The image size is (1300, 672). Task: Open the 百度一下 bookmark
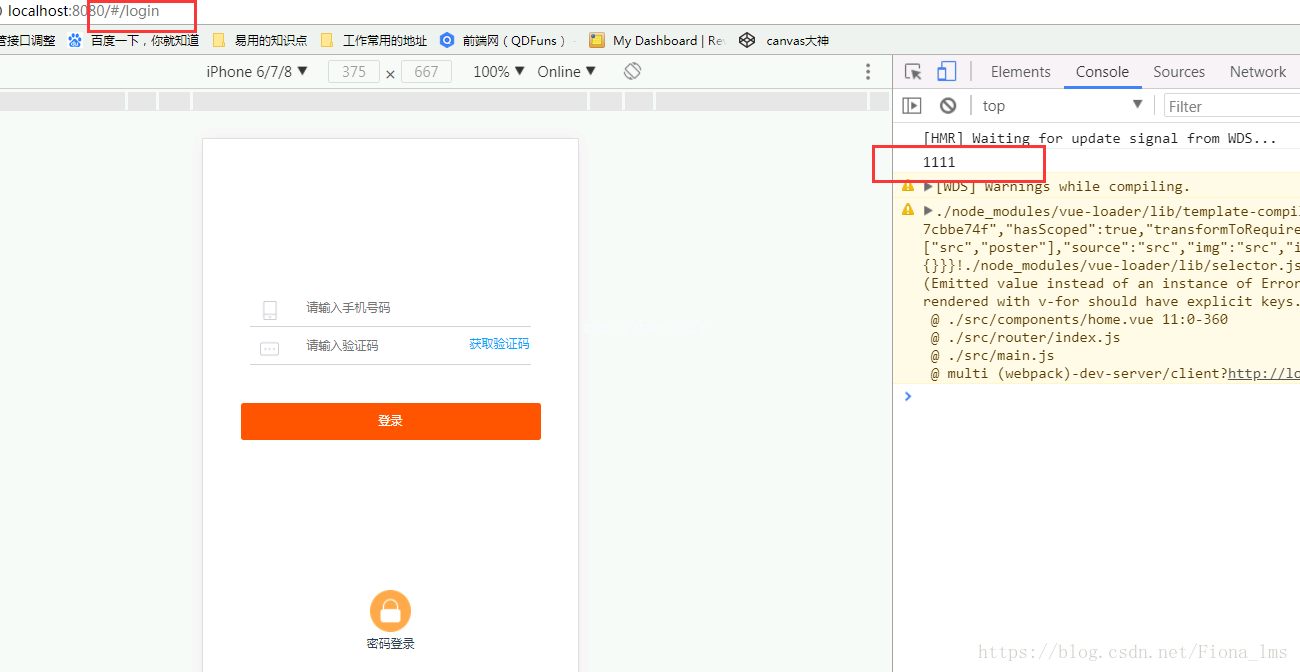[133, 40]
